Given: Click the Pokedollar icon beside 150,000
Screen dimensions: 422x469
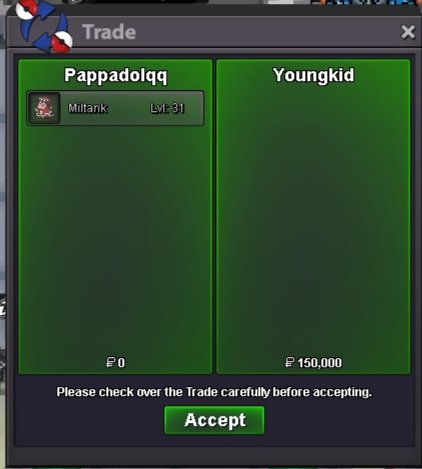Looking at the screenshot, I should click(x=290, y=362).
